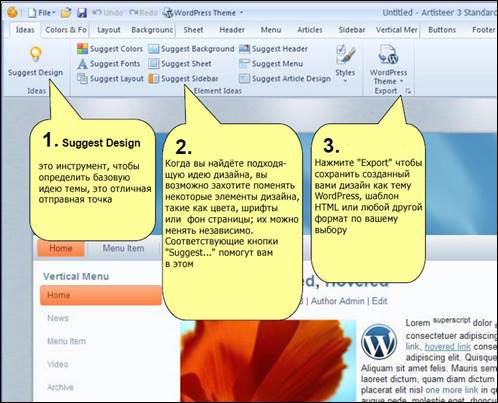Click the orange flower article image
The width and height of the screenshot is (498, 403).
pyautogui.click(x=268, y=361)
